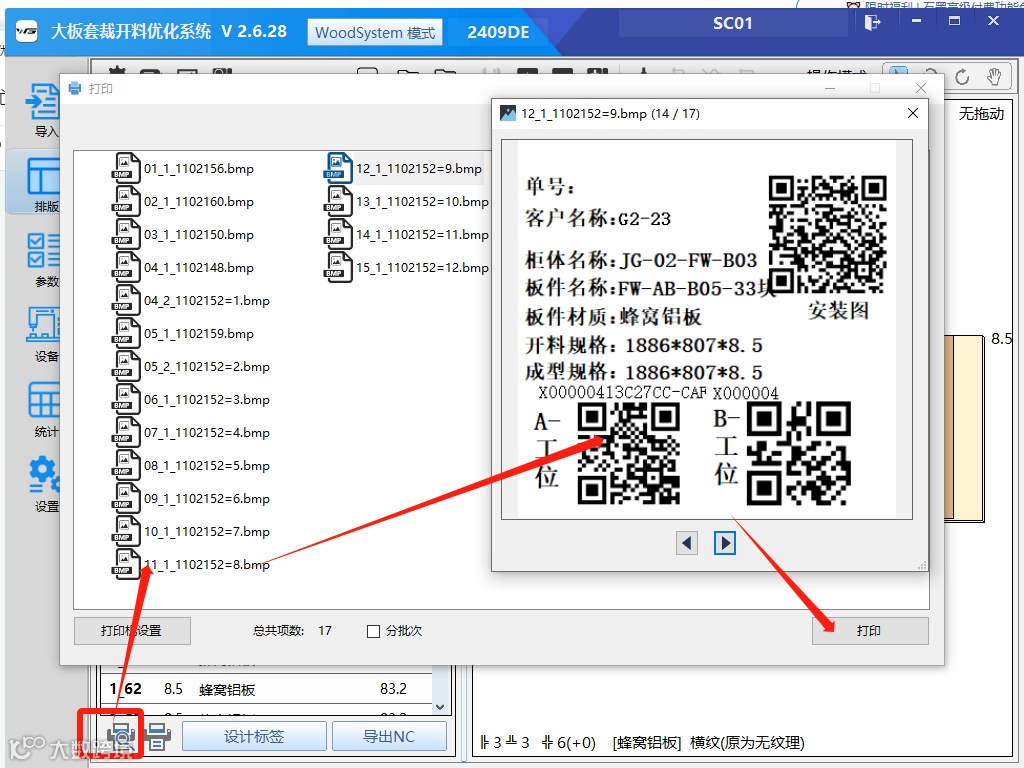The height and width of the screenshot is (768, 1024).
Task: Click file name 07_1_1102152=4.bmp
Action: point(206,432)
